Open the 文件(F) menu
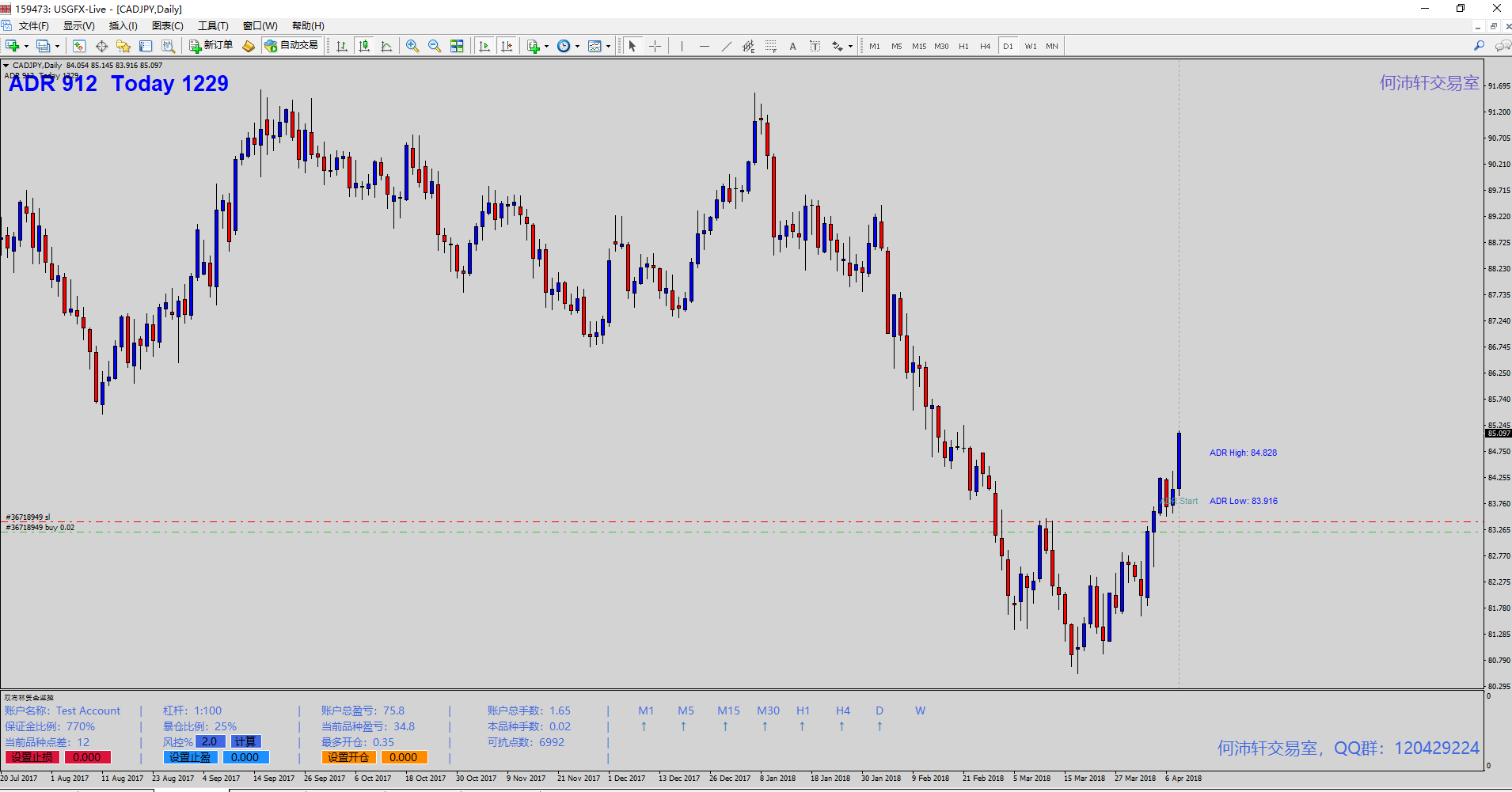Viewport: 1512px width, 792px height. [34, 26]
